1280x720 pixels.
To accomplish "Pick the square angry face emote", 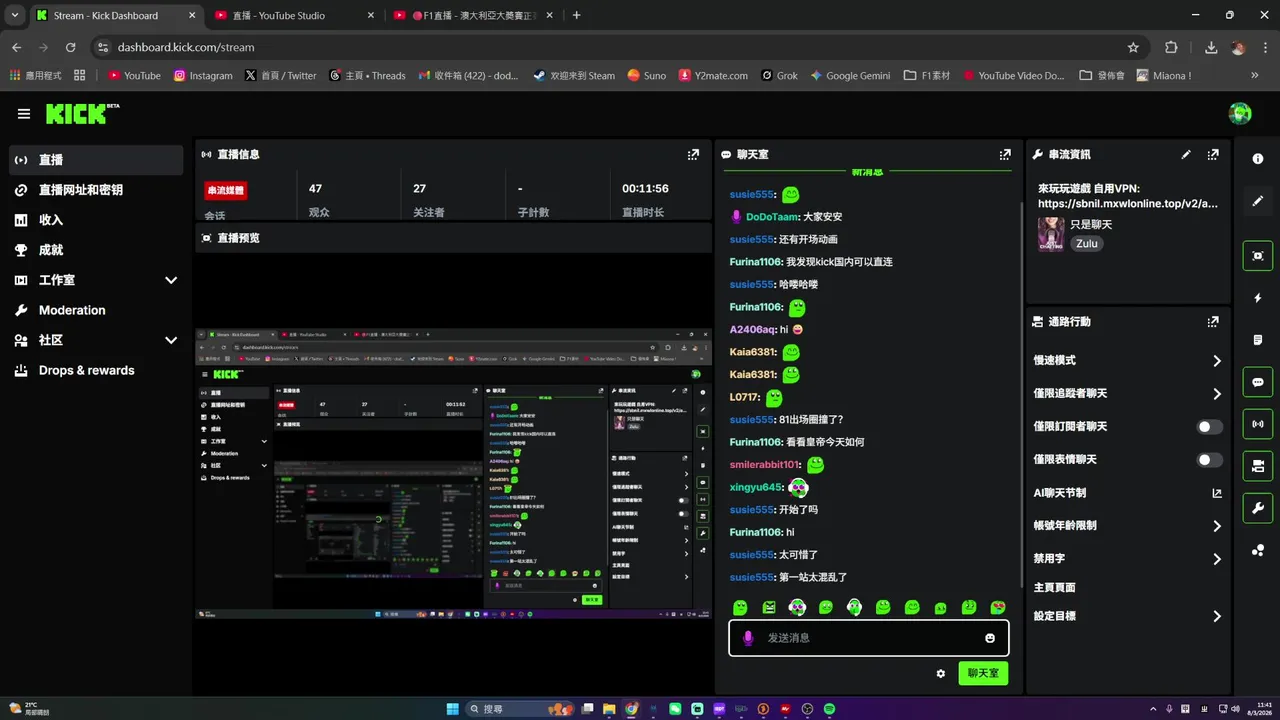I will click(769, 607).
